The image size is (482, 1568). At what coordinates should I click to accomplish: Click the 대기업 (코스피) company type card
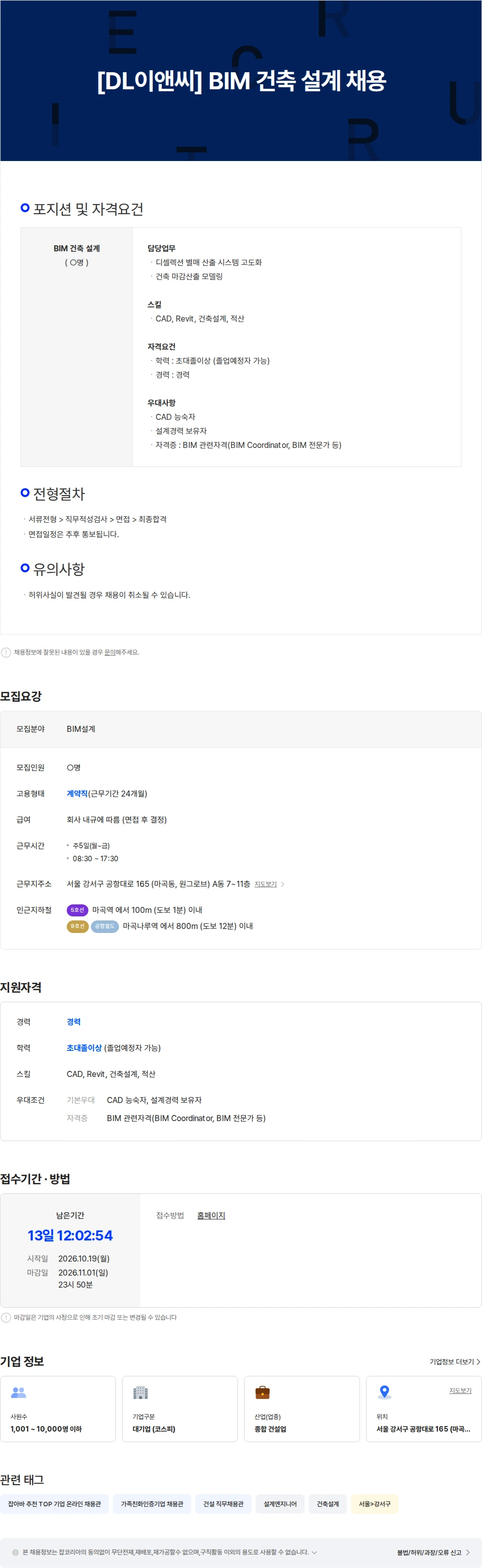(180, 1408)
